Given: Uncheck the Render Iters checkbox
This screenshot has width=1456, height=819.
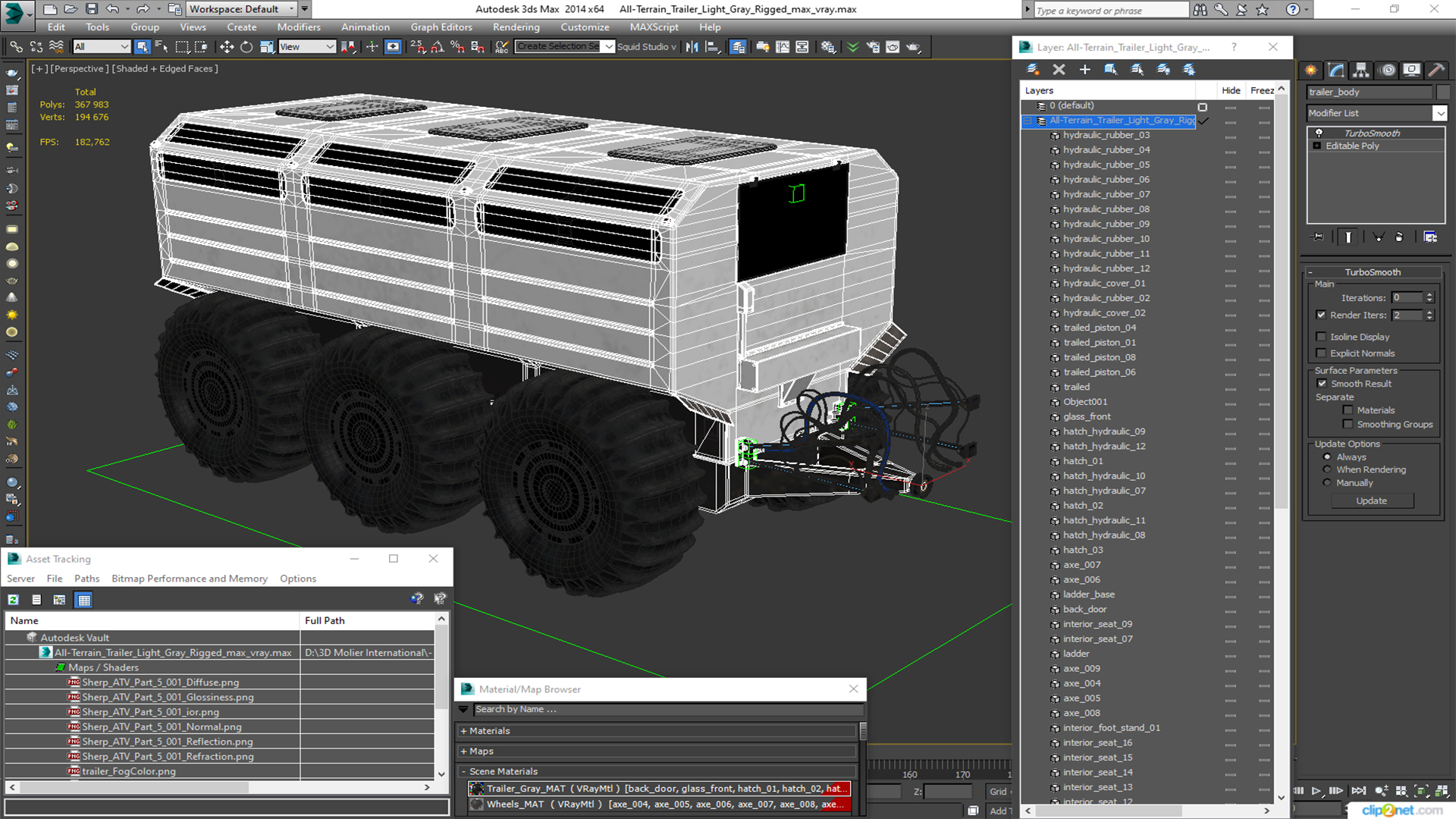Looking at the screenshot, I should (1321, 315).
